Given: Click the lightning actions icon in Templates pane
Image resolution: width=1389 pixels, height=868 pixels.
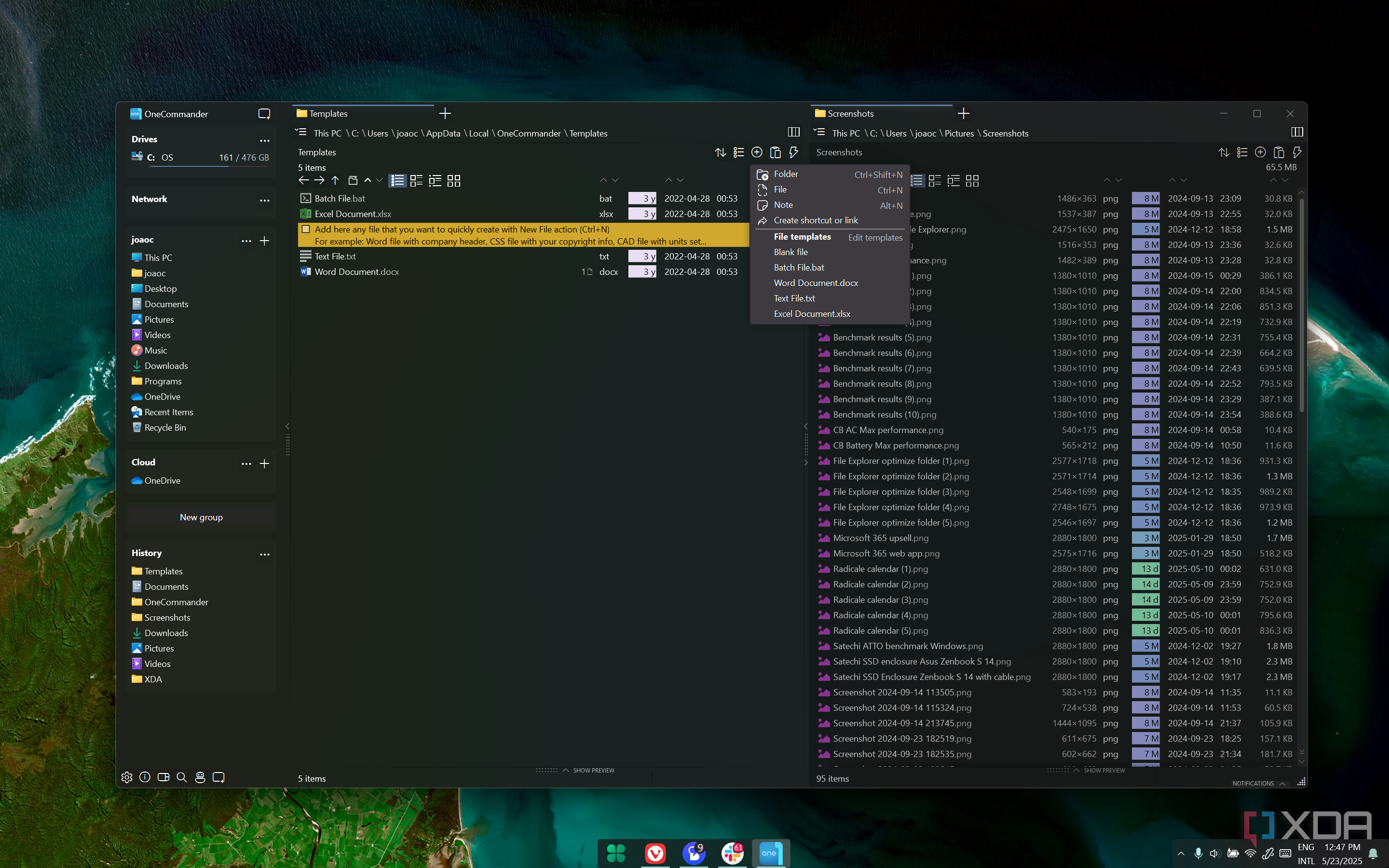Looking at the screenshot, I should tap(794, 152).
